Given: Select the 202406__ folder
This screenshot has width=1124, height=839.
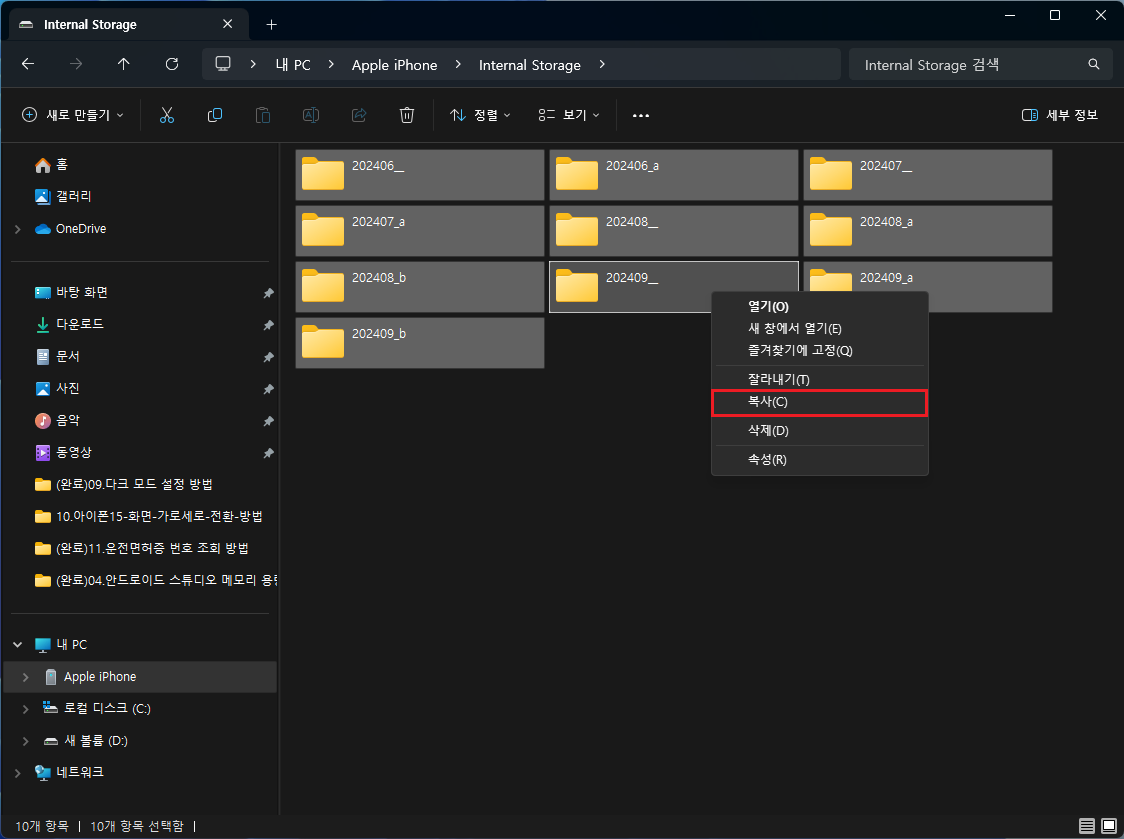Looking at the screenshot, I should click(x=420, y=175).
